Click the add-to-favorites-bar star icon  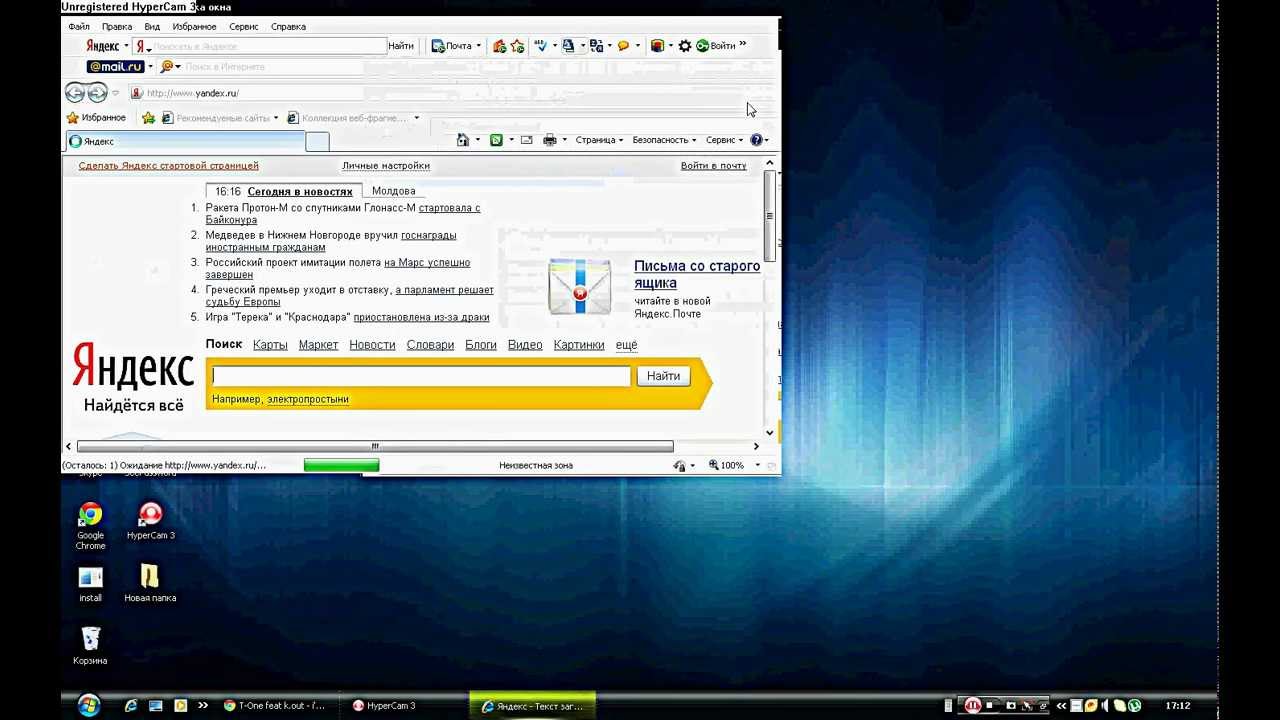tap(148, 118)
